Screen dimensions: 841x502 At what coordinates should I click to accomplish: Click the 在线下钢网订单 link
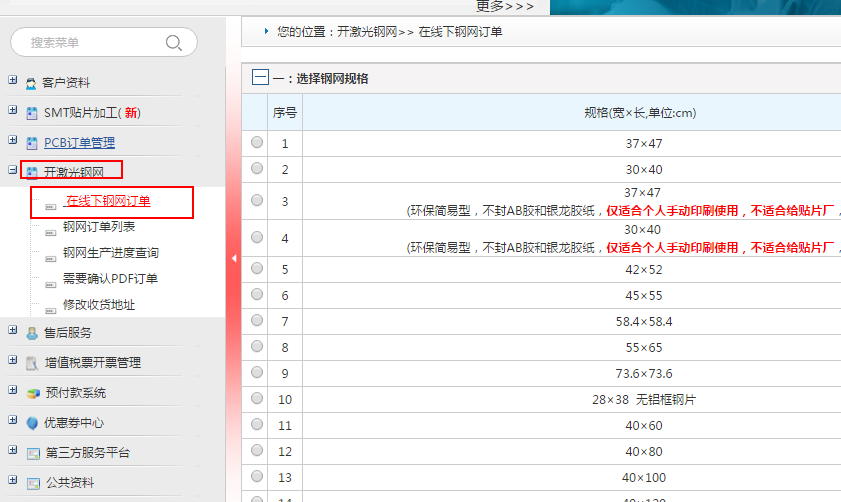[x=108, y=201]
